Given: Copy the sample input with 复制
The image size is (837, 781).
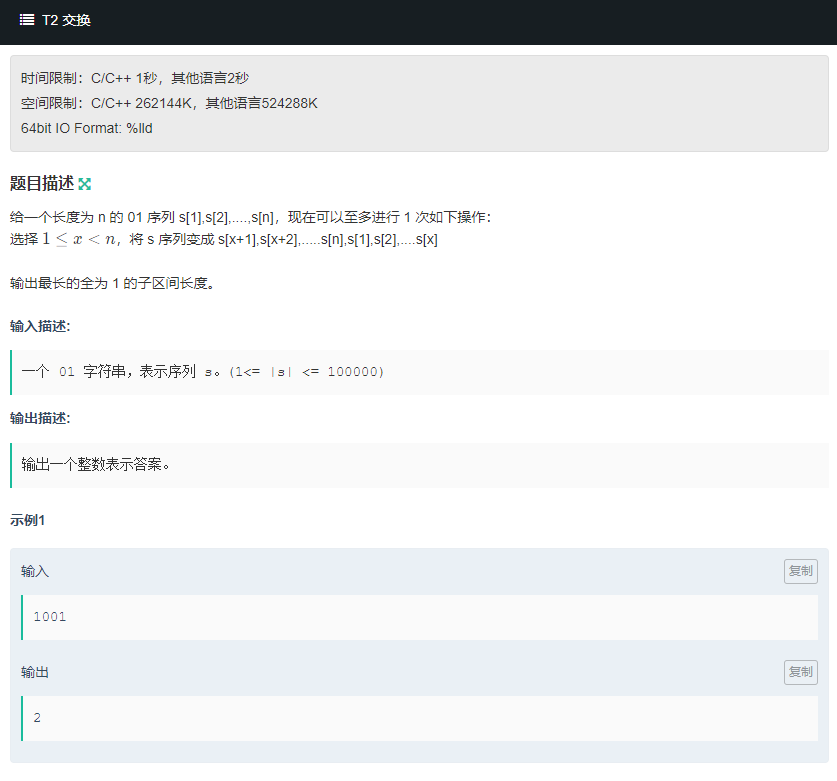Looking at the screenshot, I should (800, 571).
